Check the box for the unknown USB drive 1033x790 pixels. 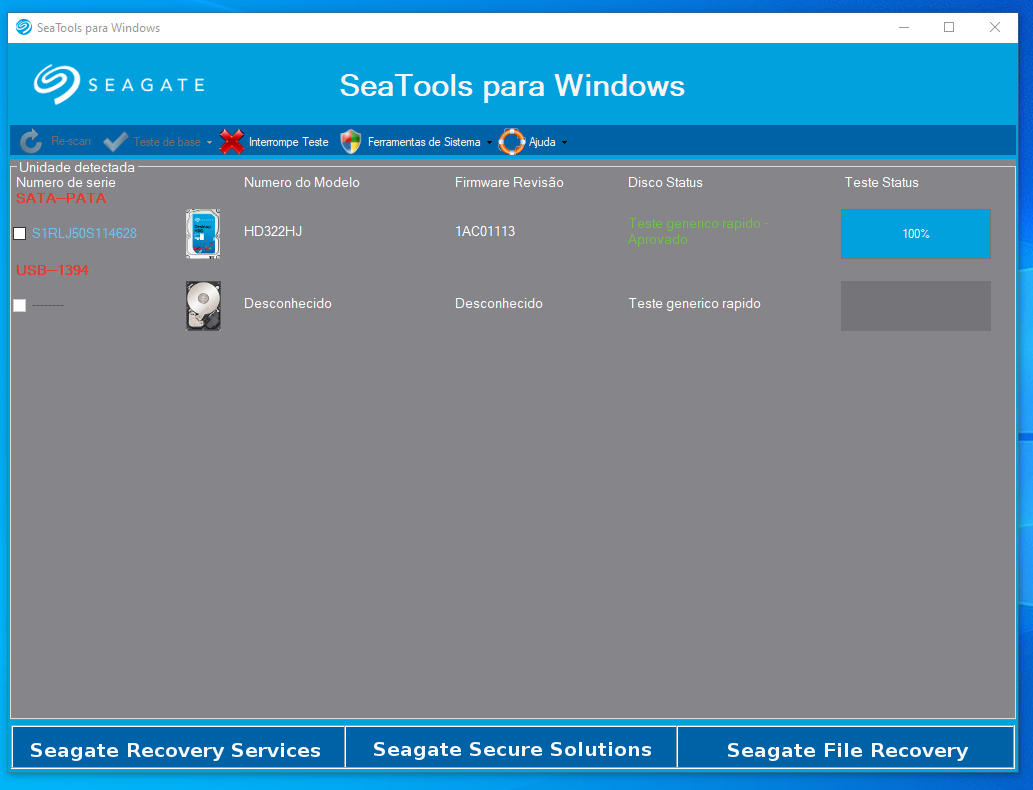coord(20,305)
